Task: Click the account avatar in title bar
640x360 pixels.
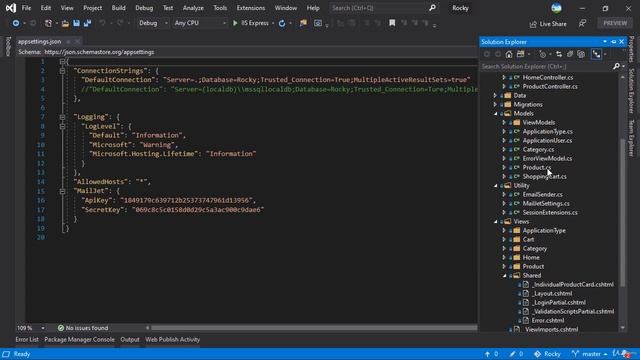Action: click(x=556, y=8)
